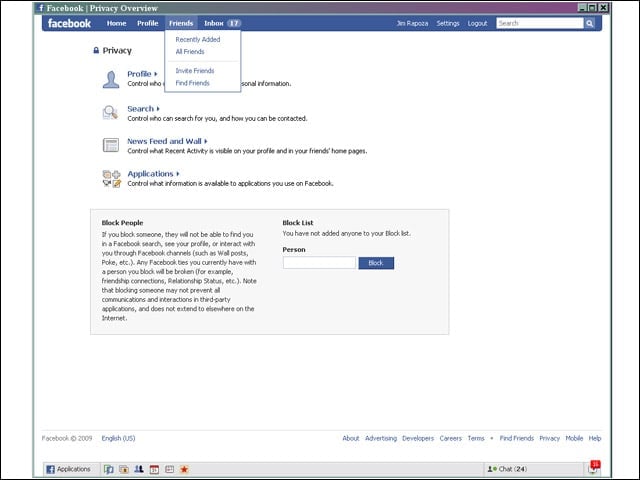Open the Help footer link
640x480 pixels.
595,438
